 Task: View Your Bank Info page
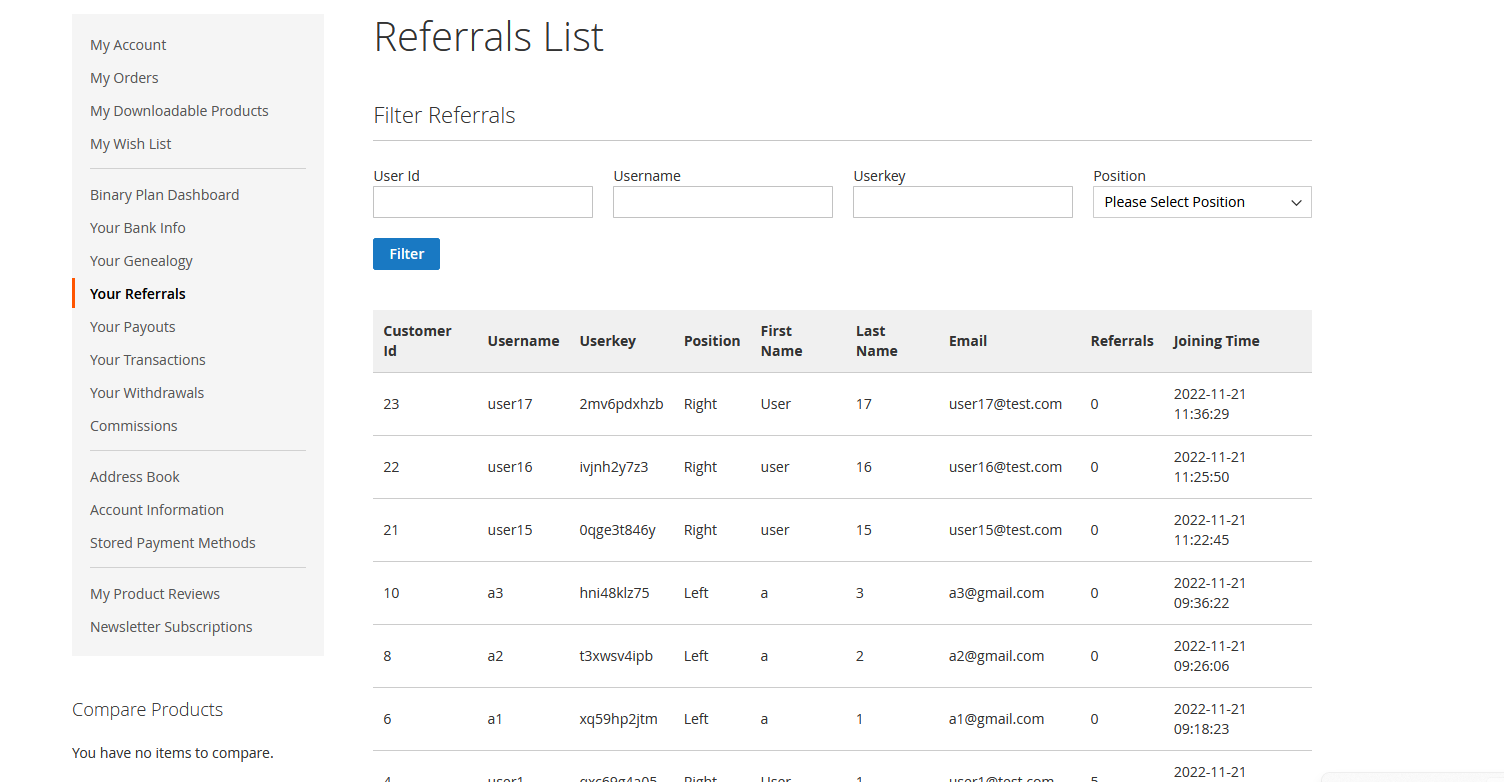click(138, 228)
